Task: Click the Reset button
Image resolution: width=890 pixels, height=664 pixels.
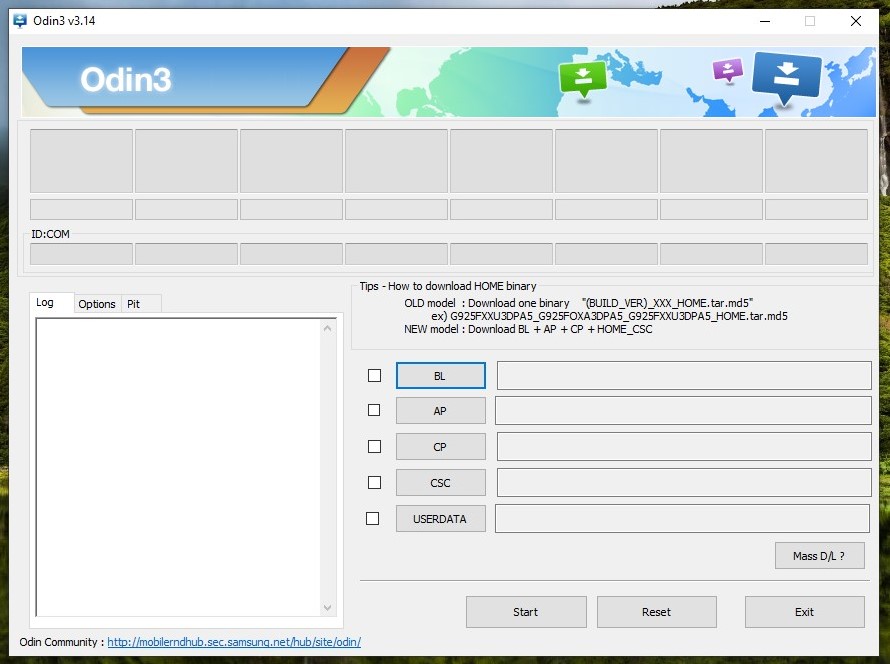Action: click(x=657, y=612)
